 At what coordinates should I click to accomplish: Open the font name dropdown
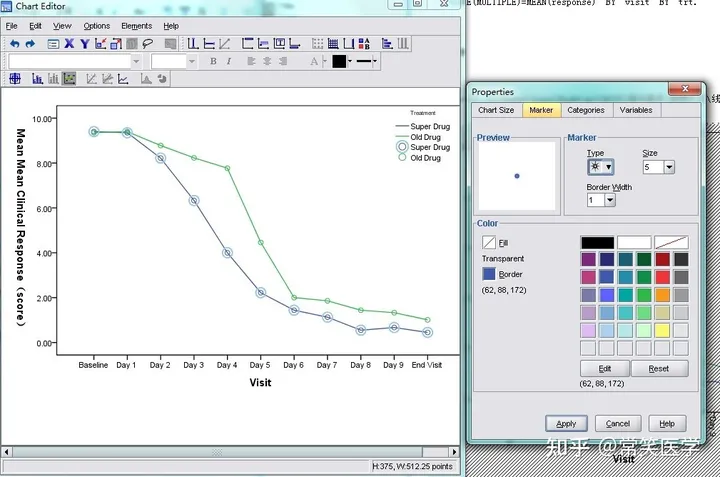pos(136,61)
